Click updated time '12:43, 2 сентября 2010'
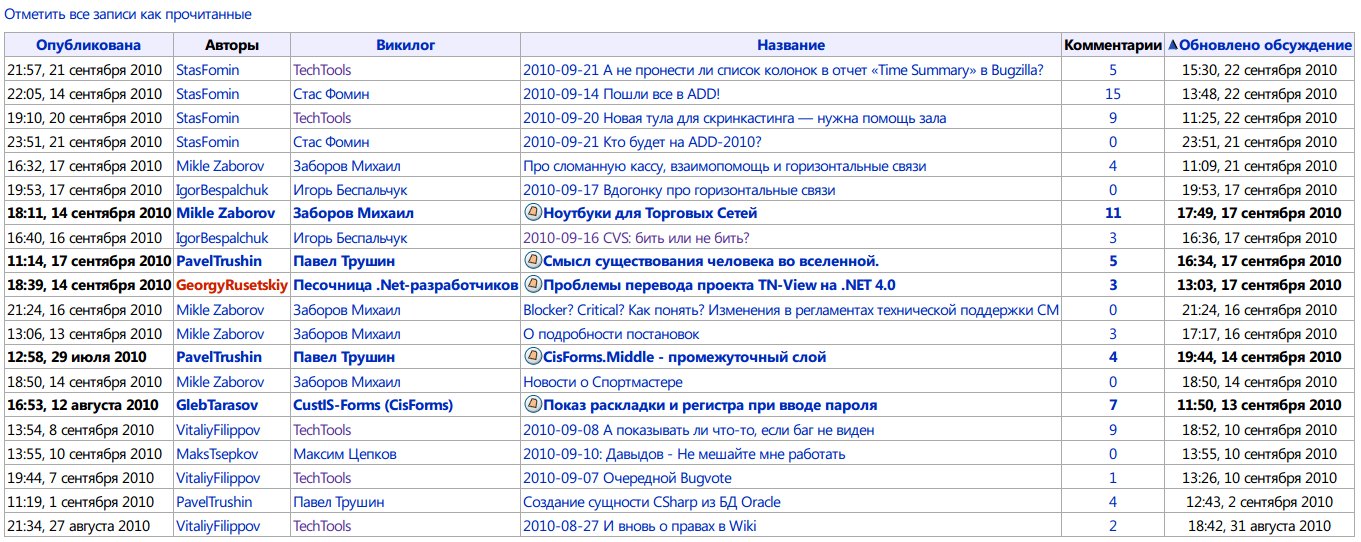Screen dimensions: 1361x542 (1260, 502)
